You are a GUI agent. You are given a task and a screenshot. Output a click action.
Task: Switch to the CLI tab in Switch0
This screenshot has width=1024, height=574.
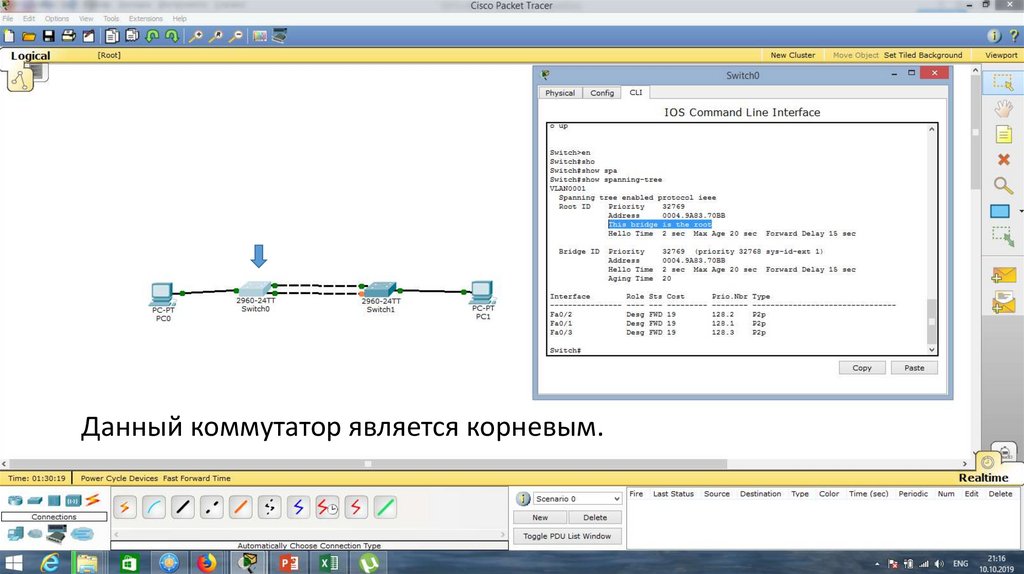636,92
